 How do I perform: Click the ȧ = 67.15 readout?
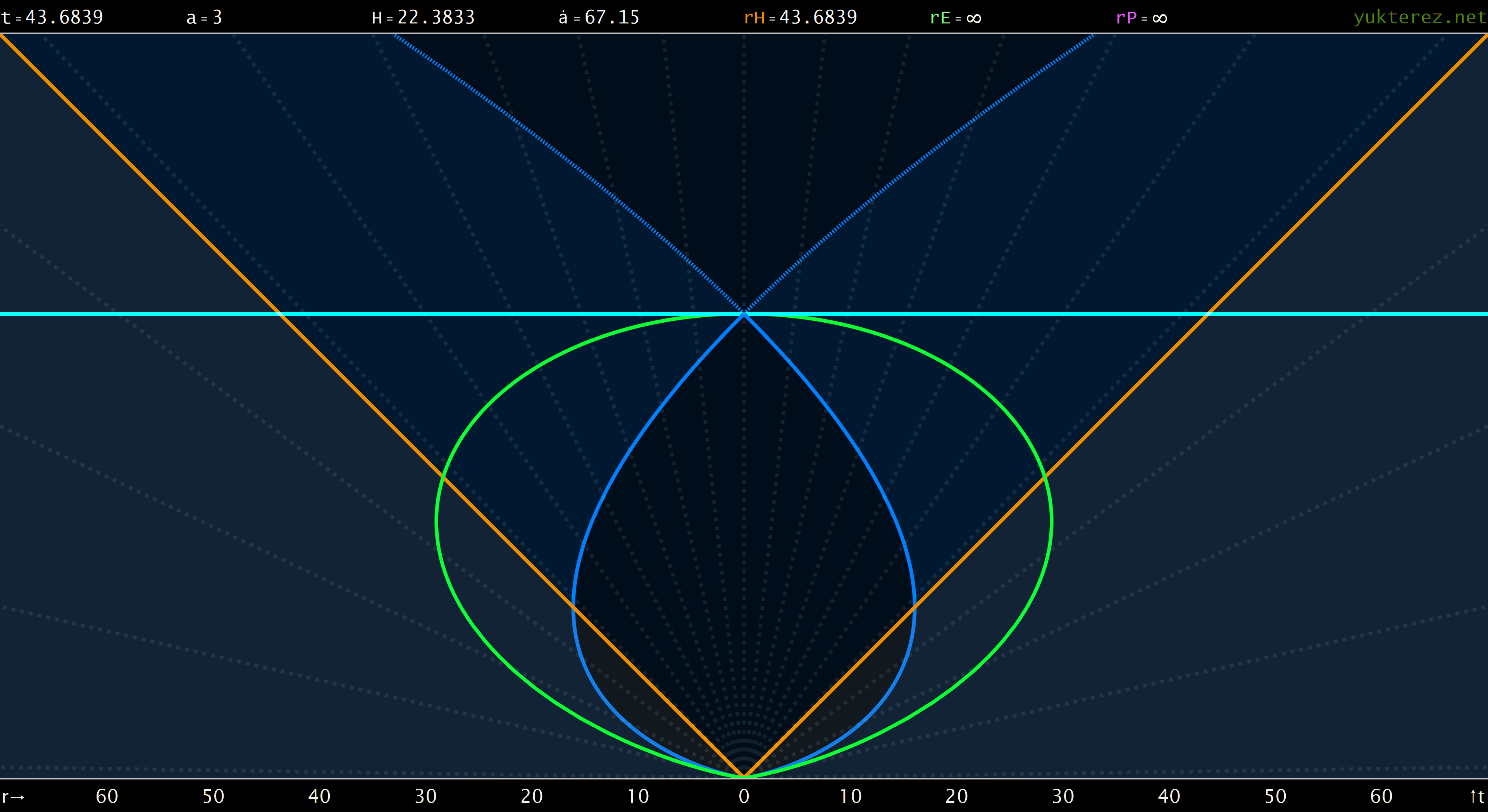(x=599, y=17)
